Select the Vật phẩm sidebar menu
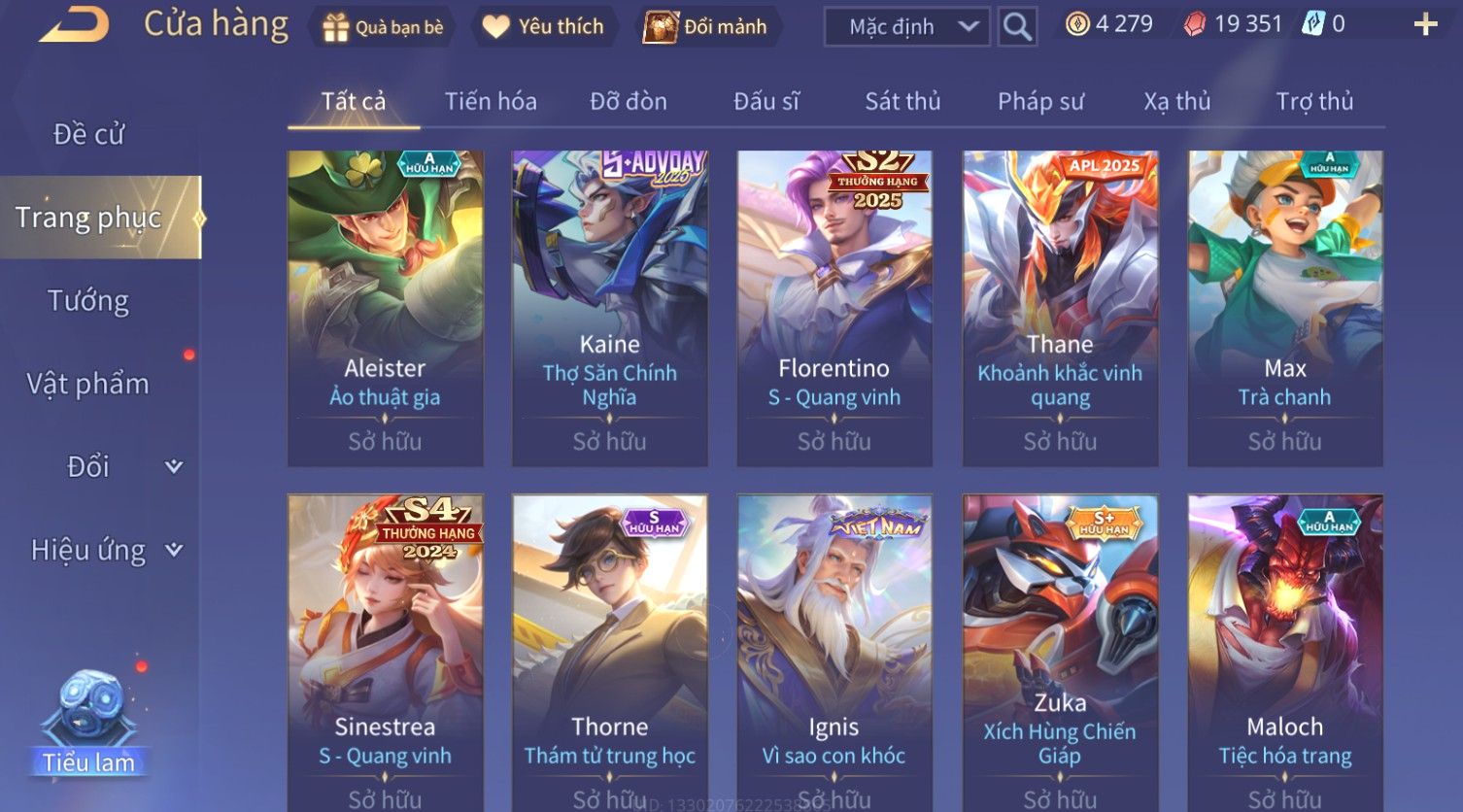1463x812 pixels. pyautogui.click(x=88, y=384)
